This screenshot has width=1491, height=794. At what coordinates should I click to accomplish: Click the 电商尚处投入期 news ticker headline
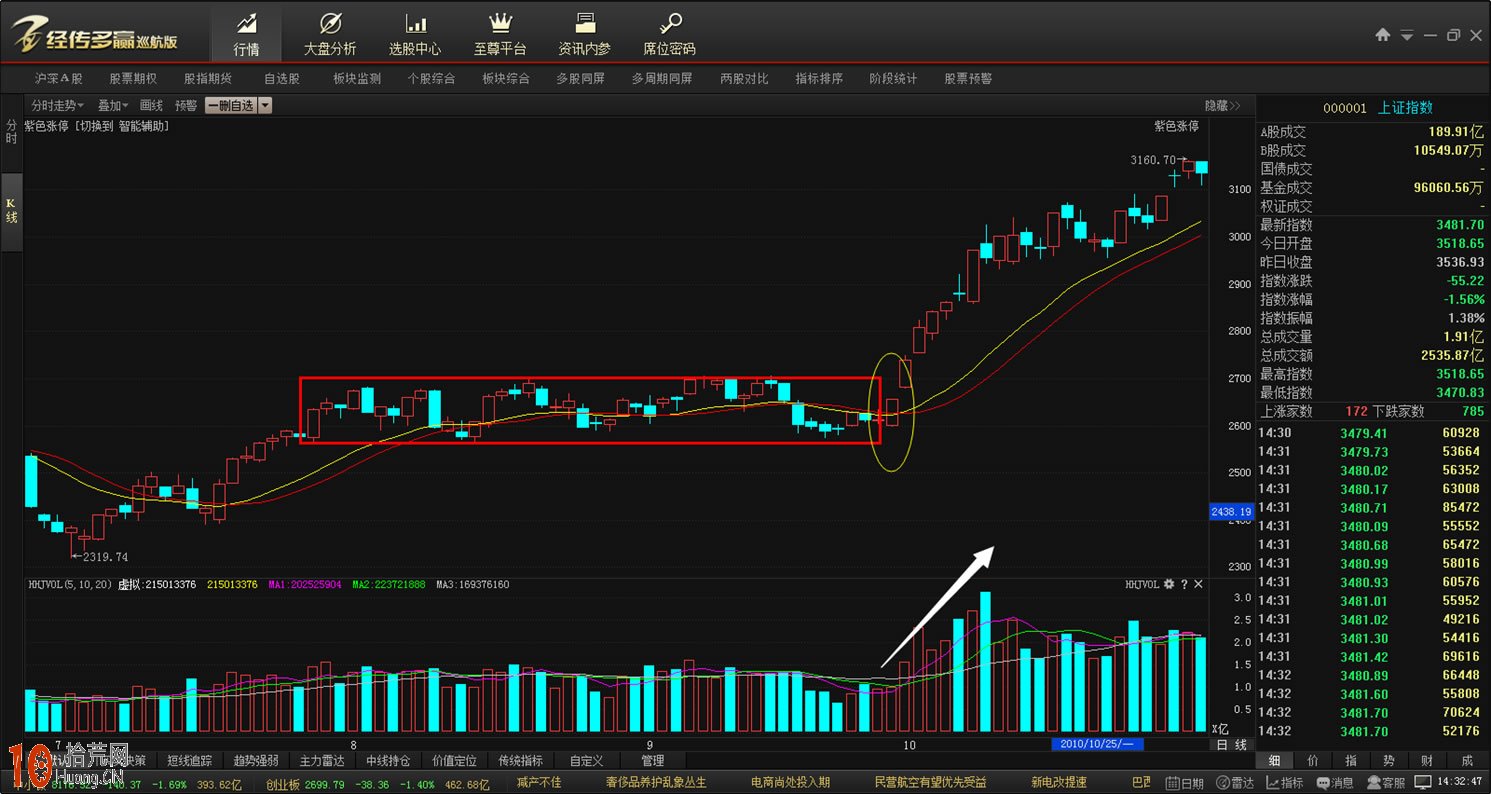tap(790, 783)
